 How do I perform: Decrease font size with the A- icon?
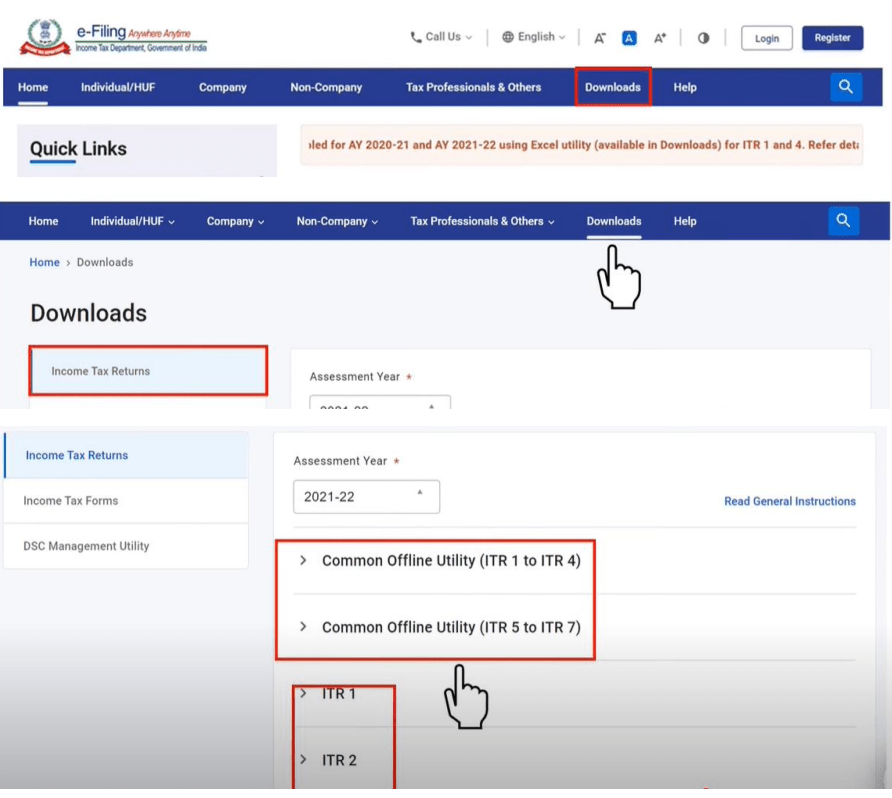coord(600,38)
